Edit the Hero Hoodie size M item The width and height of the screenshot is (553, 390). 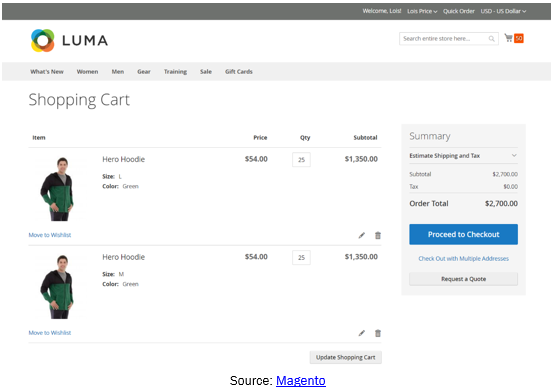click(361, 333)
